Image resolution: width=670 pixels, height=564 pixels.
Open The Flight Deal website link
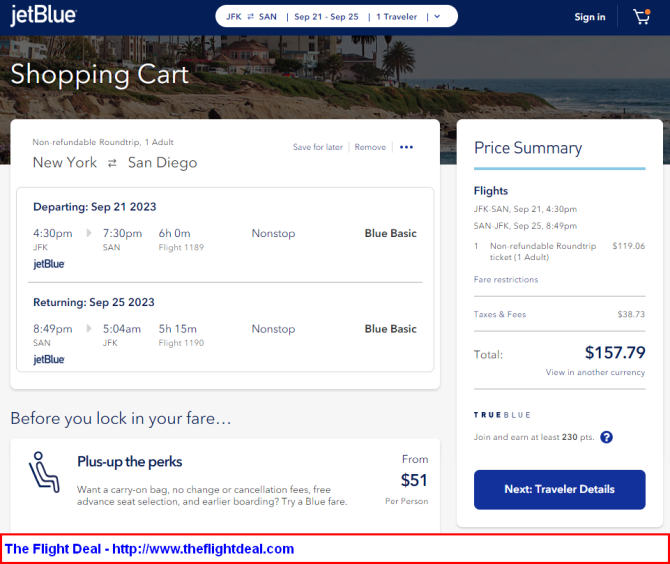pos(149,549)
